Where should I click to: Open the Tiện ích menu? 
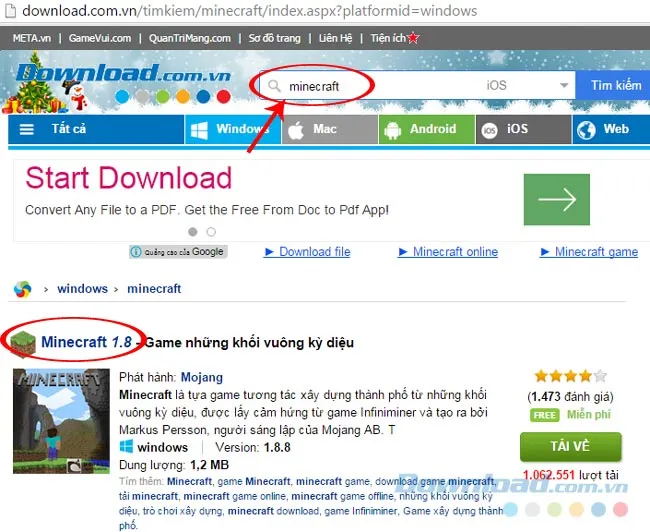387,38
